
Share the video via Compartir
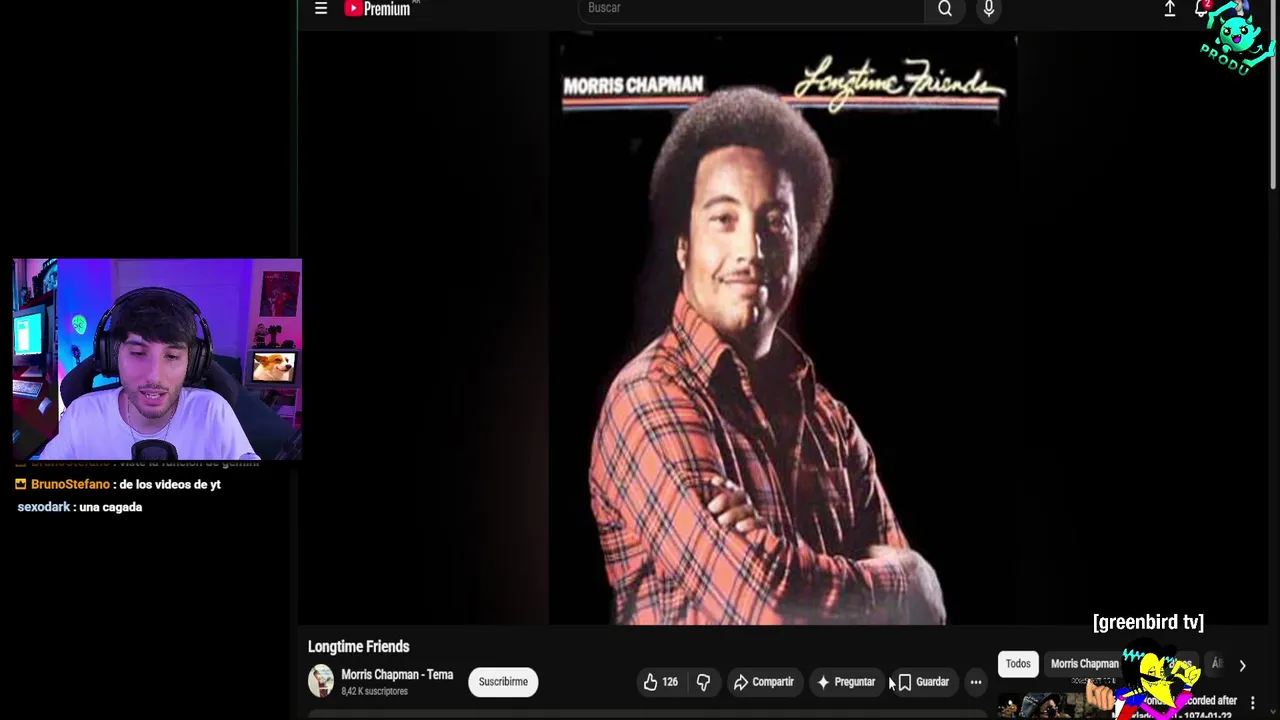coord(763,682)
